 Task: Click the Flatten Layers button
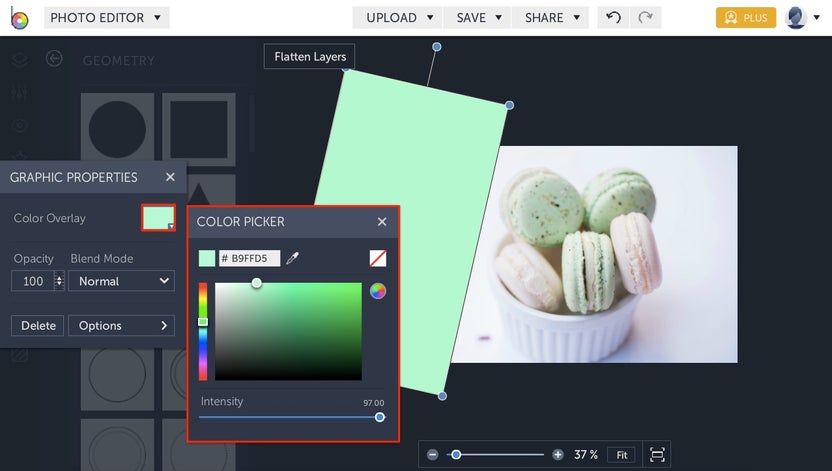pyautogui.click(x=309, y=56)
